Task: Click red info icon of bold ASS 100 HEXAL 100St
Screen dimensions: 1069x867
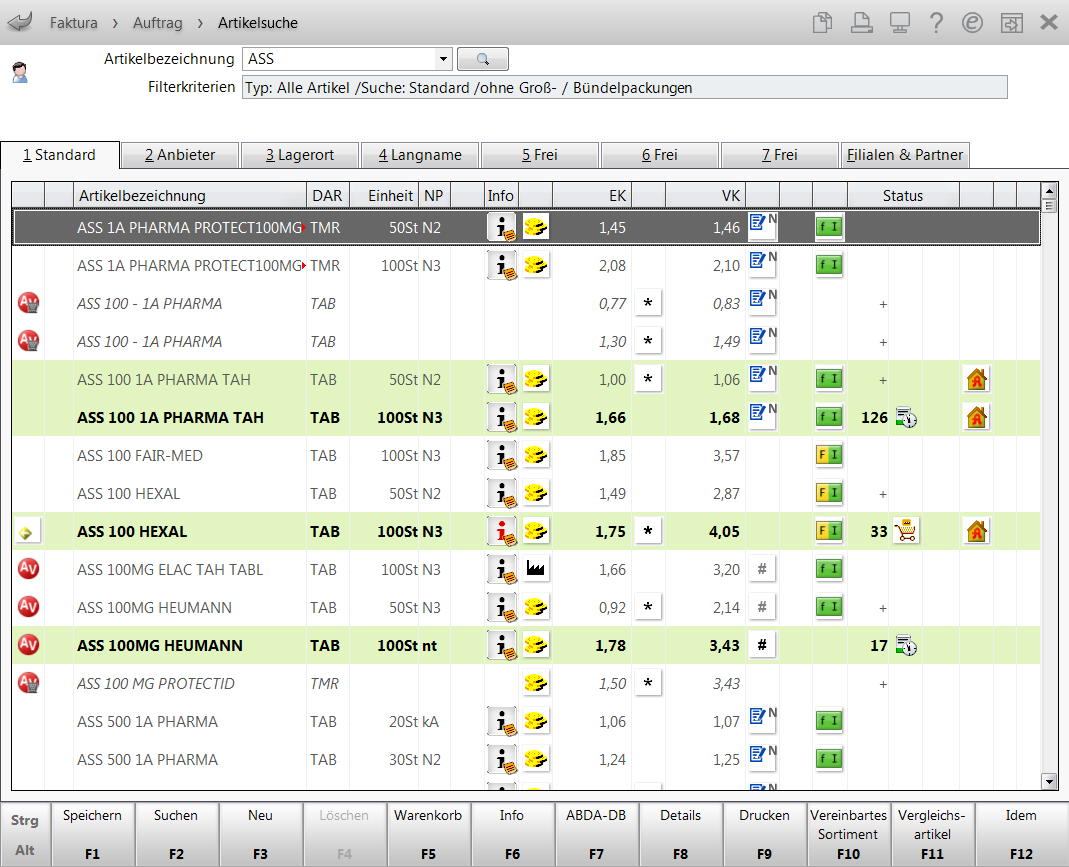Action: coord(502,532)
